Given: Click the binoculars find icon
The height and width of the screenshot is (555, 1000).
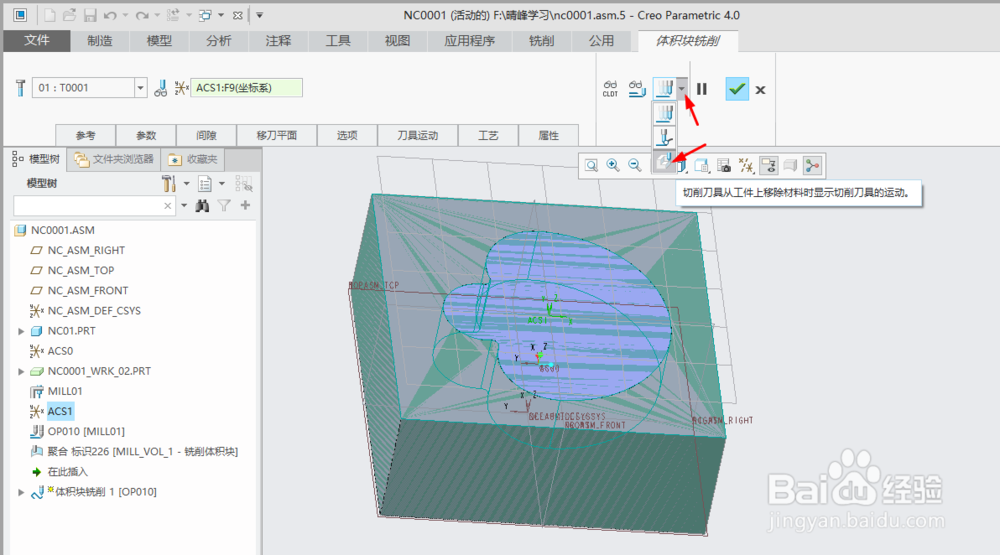Looking at the screenshot, I should pos(202,205).
